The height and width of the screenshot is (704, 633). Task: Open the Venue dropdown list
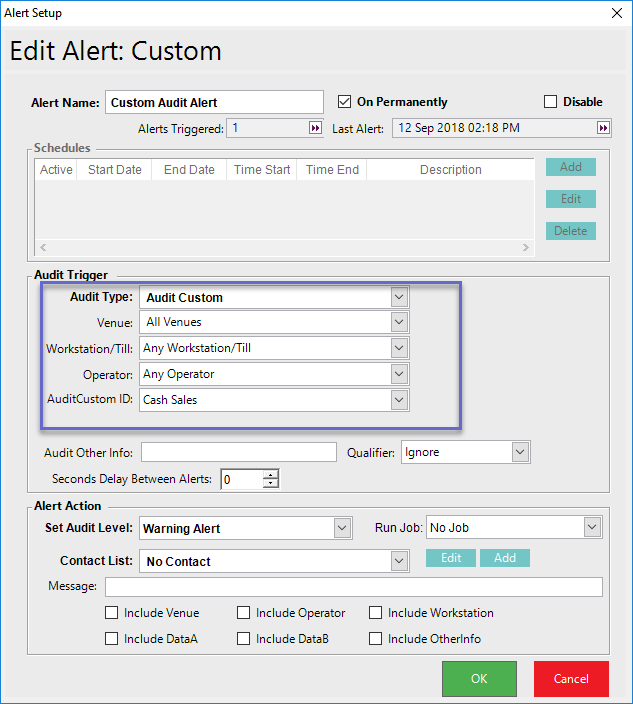pyautogui.click(x=399, y=322)
